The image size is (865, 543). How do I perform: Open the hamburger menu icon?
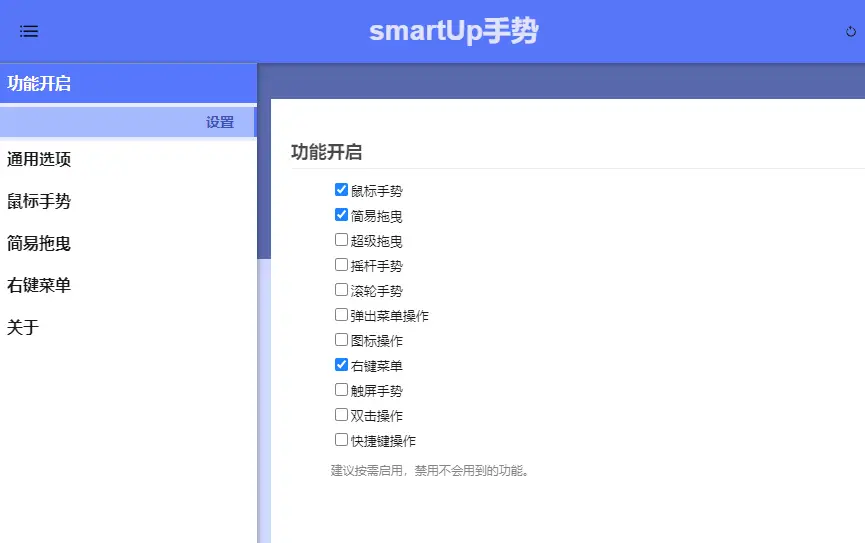(29, 31)
